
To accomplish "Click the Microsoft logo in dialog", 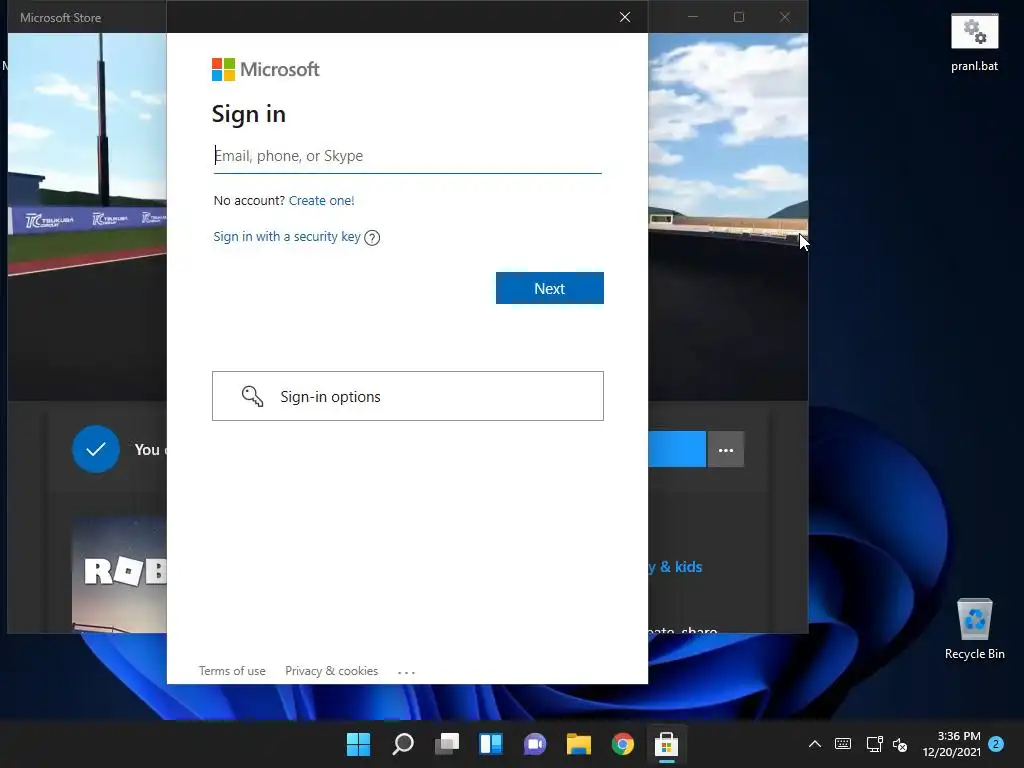I will (265, 69).
